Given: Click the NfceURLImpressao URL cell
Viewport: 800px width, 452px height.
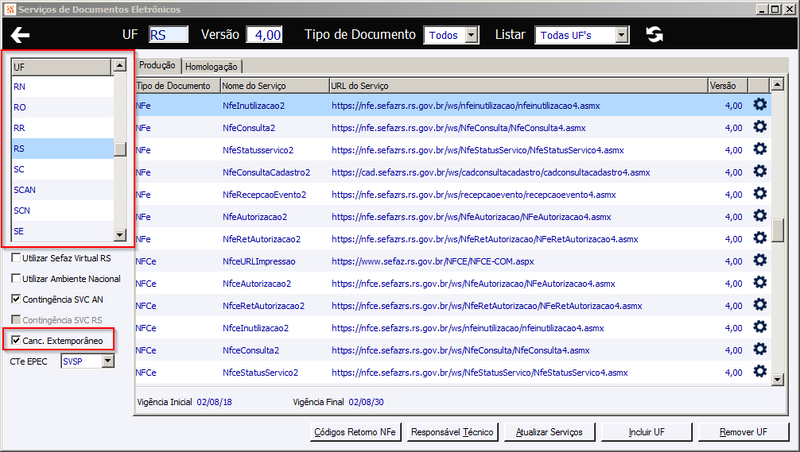Looking at the screenshot, I should [x=433, y=261].
